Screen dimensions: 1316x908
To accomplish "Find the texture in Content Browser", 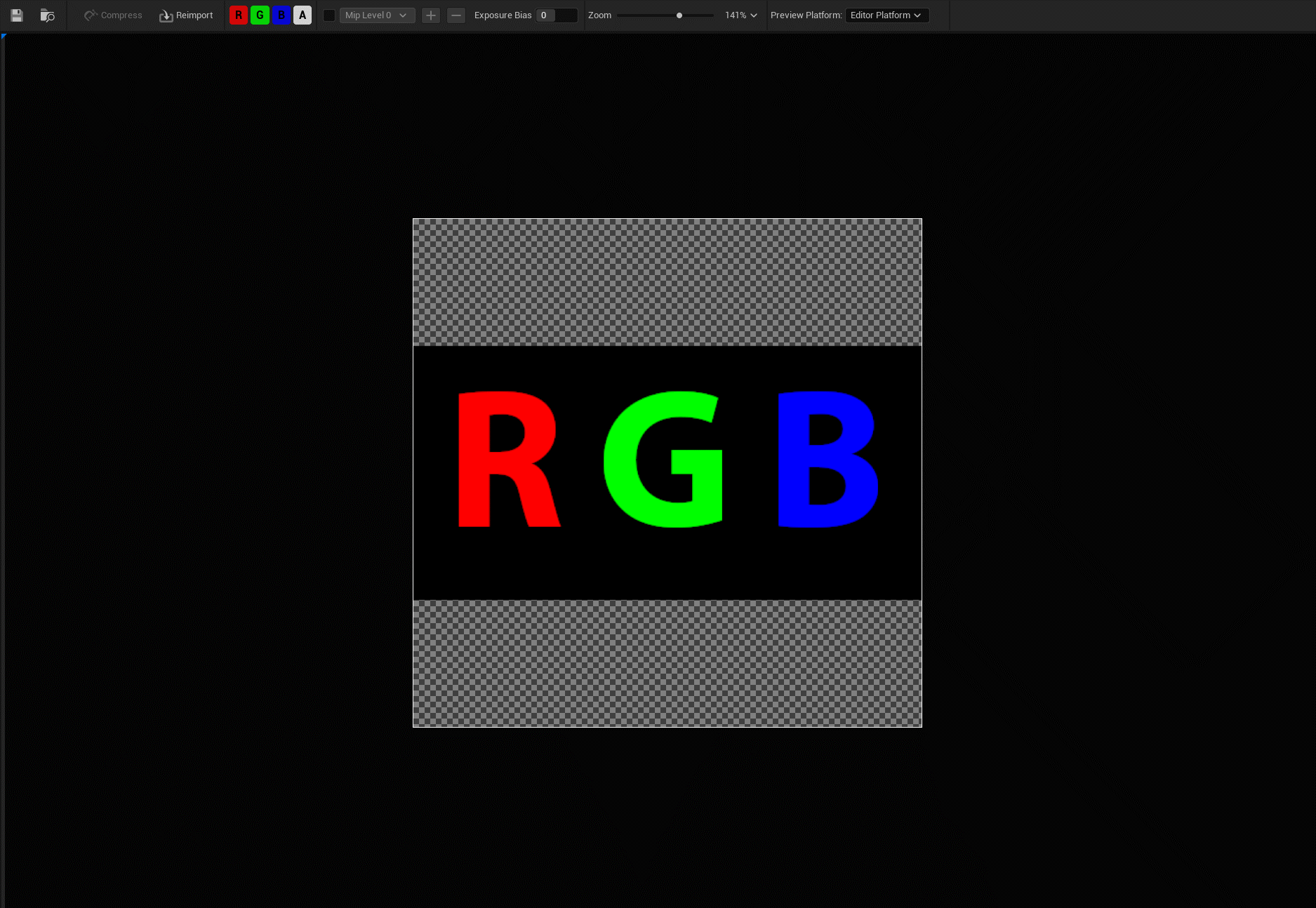I will (x=47, y=15).
